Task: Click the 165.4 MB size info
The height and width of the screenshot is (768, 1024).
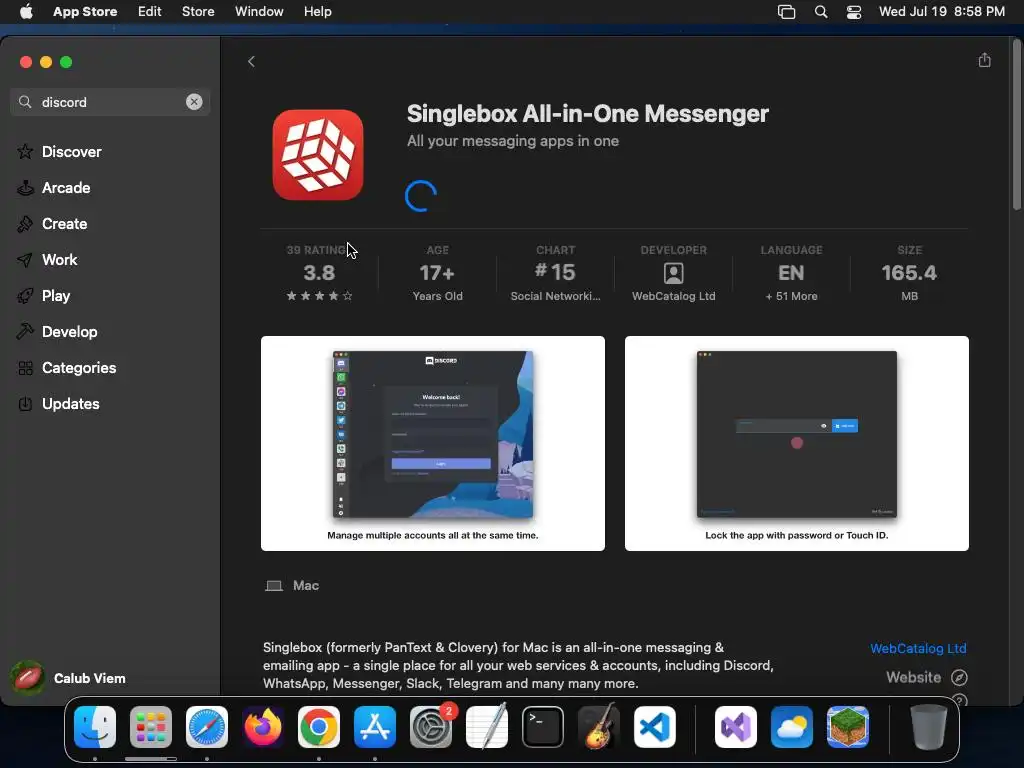Action: [909, 273]
